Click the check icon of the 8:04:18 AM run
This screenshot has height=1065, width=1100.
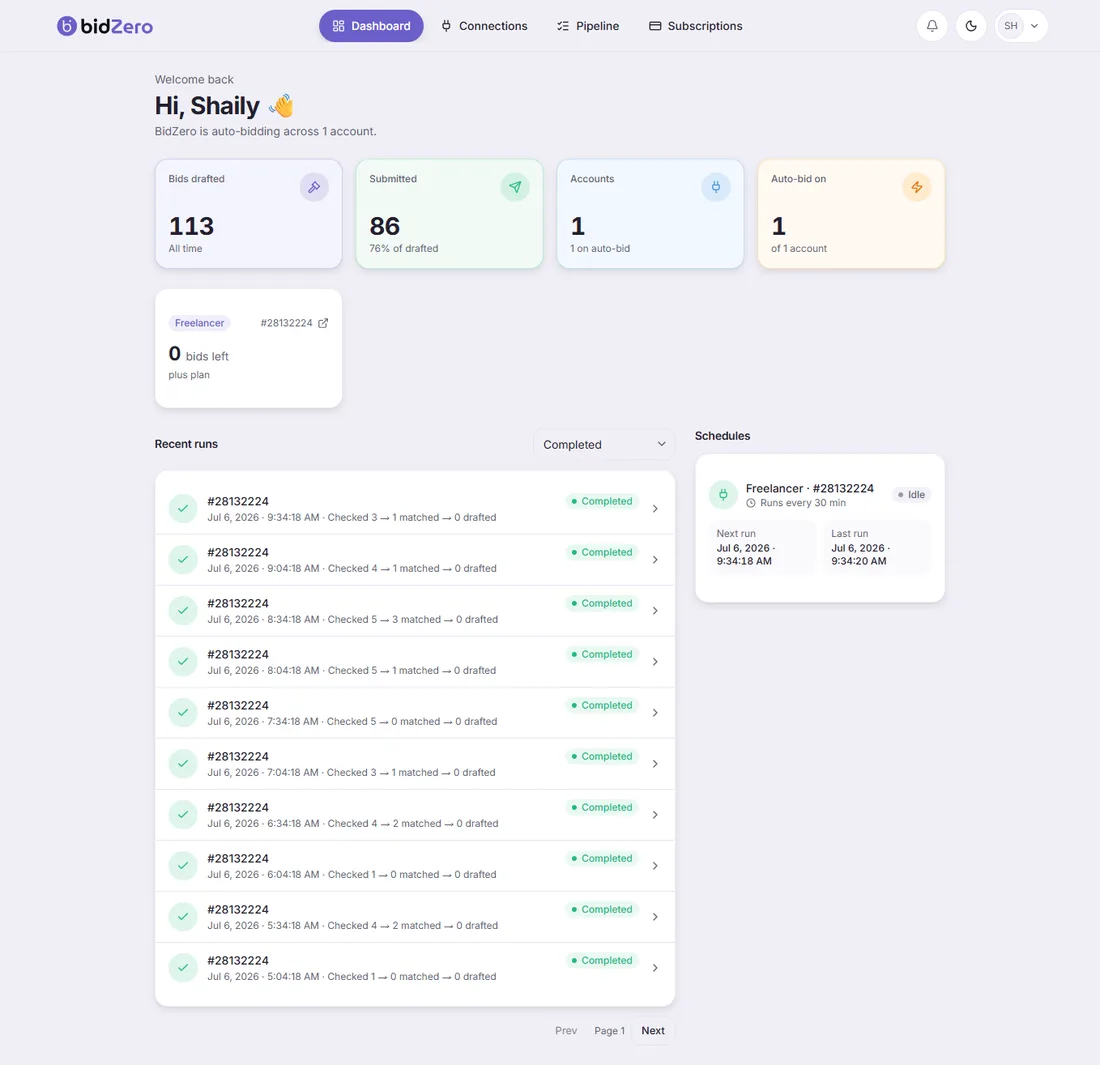(x=182, y=662)
